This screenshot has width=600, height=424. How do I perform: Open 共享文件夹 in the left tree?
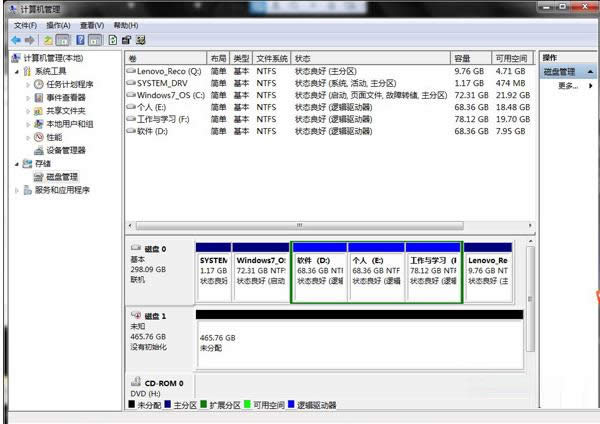click(66, 111)
